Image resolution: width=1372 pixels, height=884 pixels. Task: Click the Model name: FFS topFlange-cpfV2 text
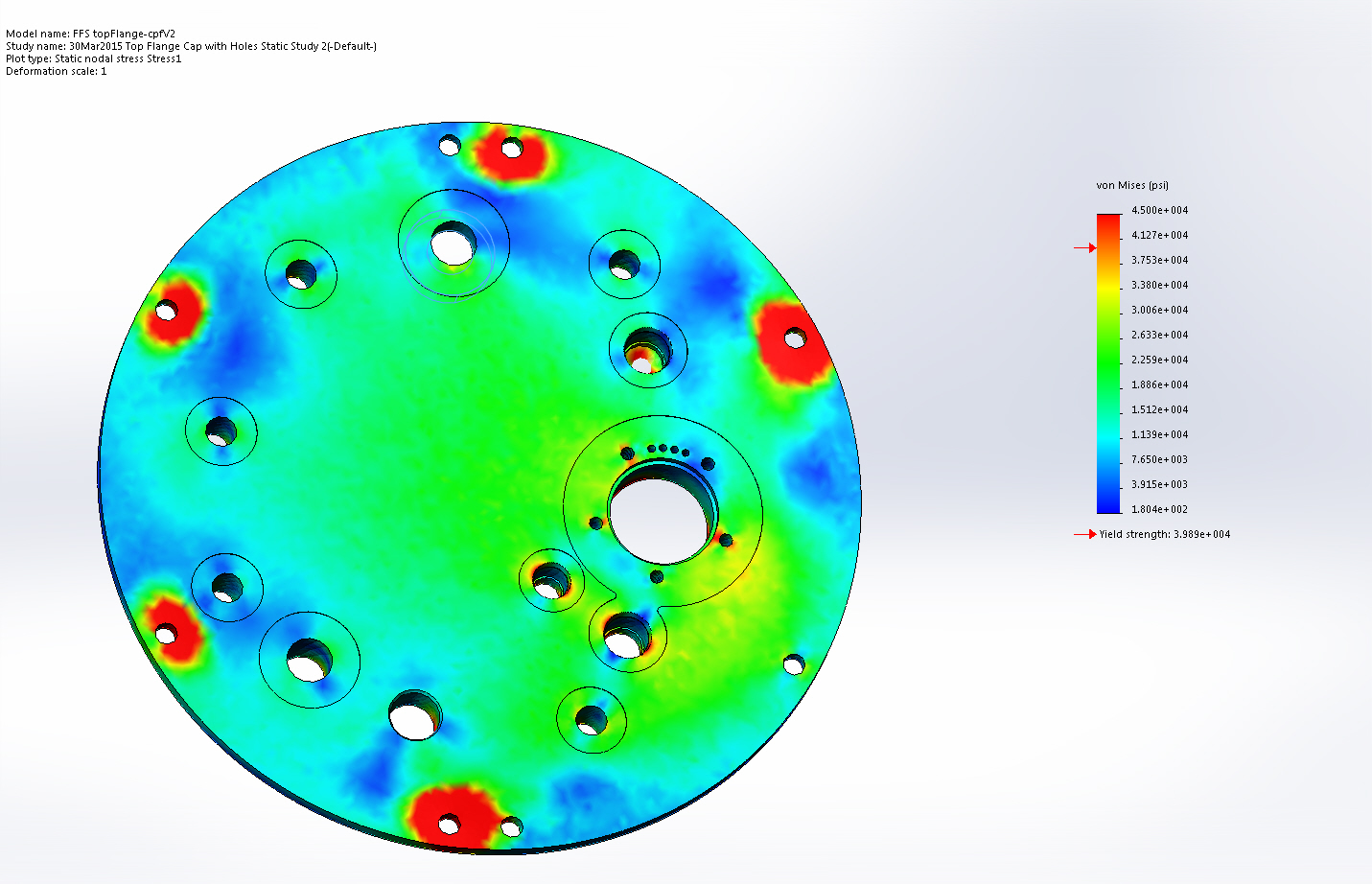91,34
